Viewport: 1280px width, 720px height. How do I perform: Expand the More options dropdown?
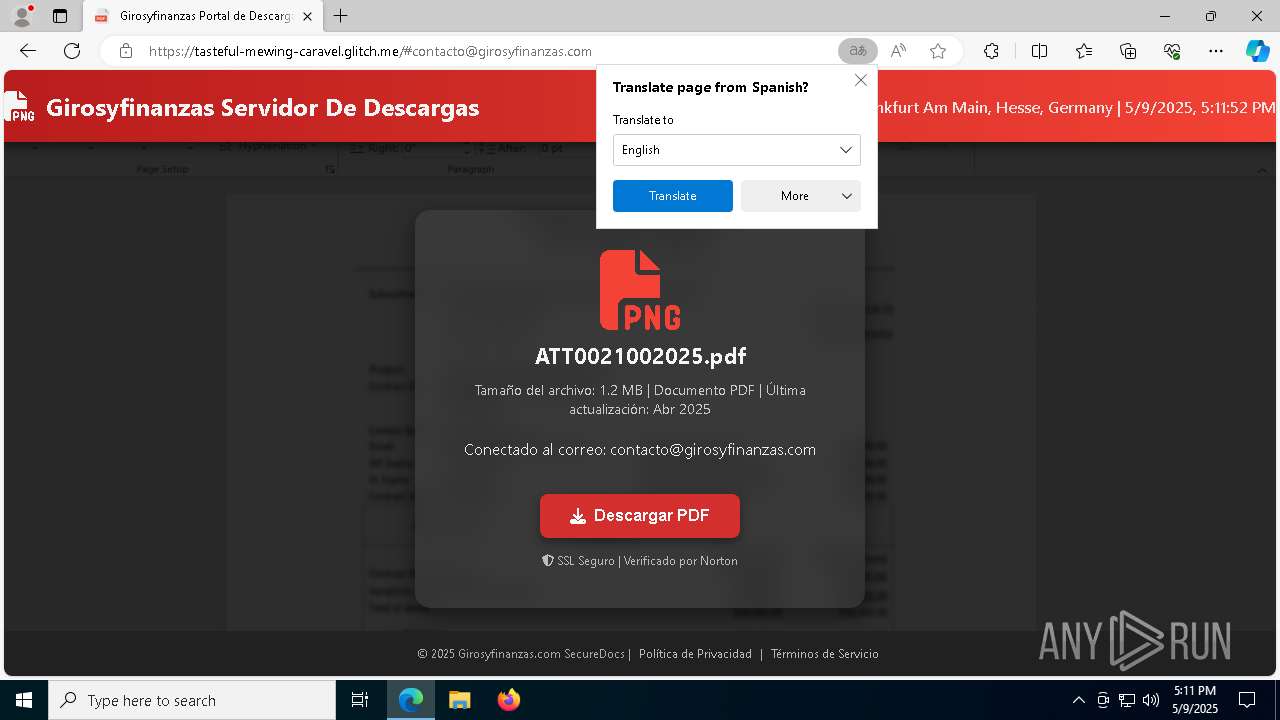[x=801, y=196]
